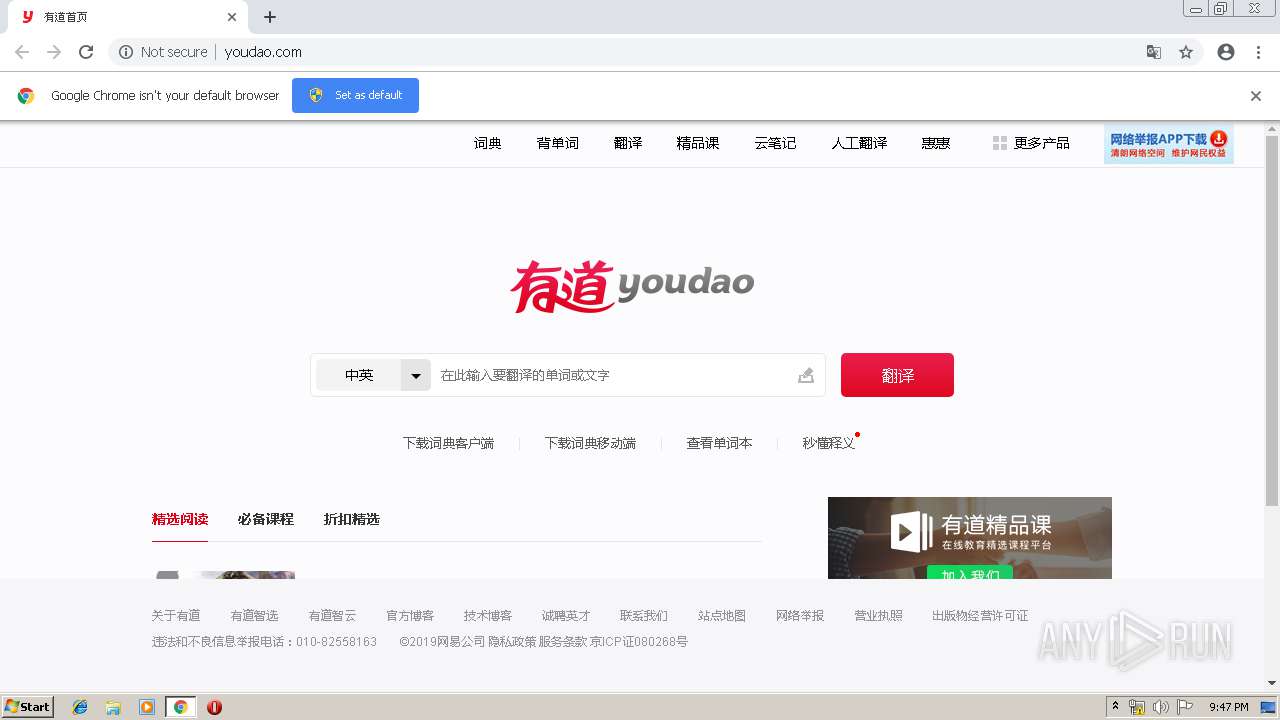Reload the youdao.com page
The height and width of the screenshot is (720, 1280).
point(86,52)
